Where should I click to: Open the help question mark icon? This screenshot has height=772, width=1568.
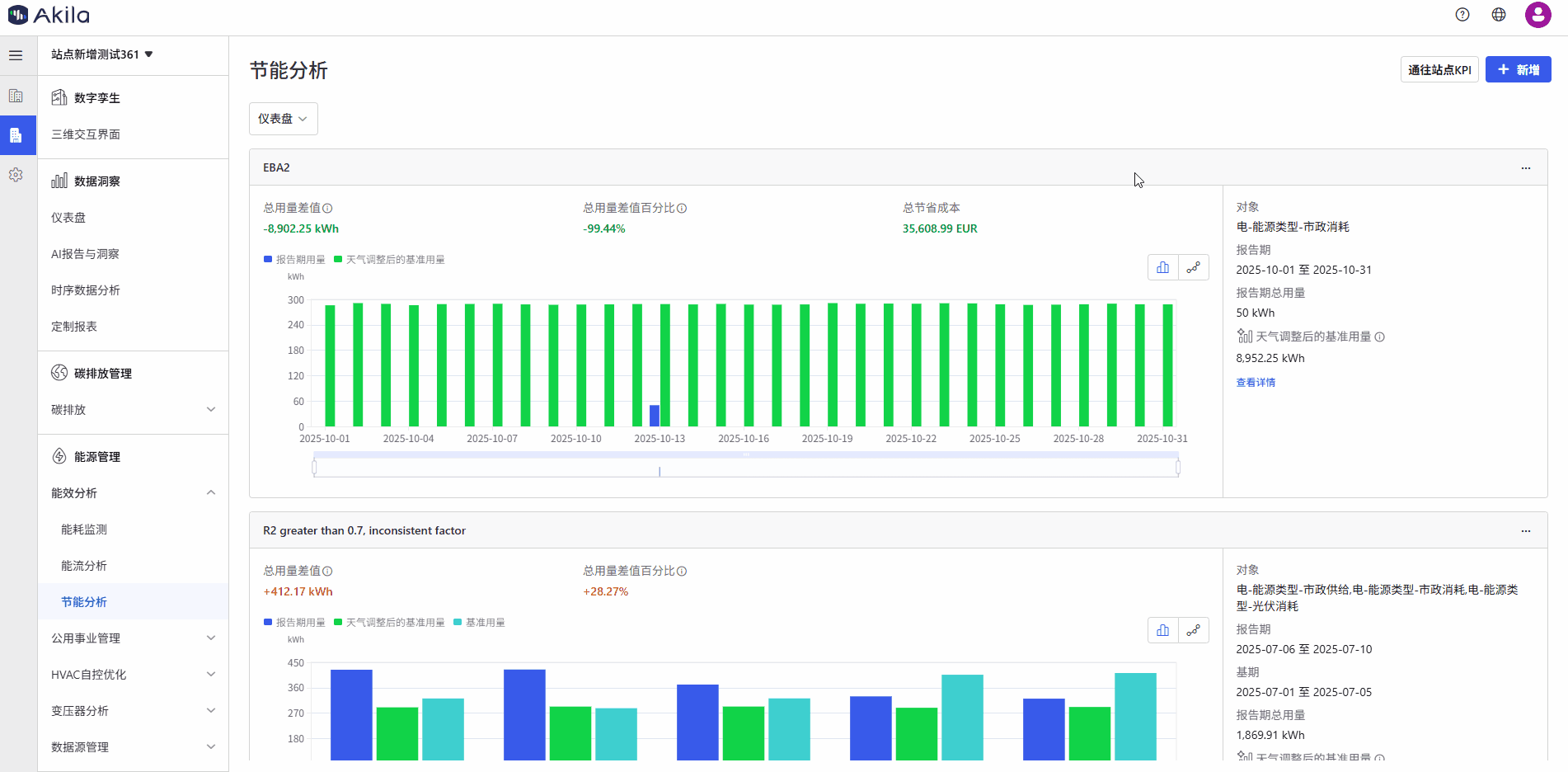(1462, 15)
